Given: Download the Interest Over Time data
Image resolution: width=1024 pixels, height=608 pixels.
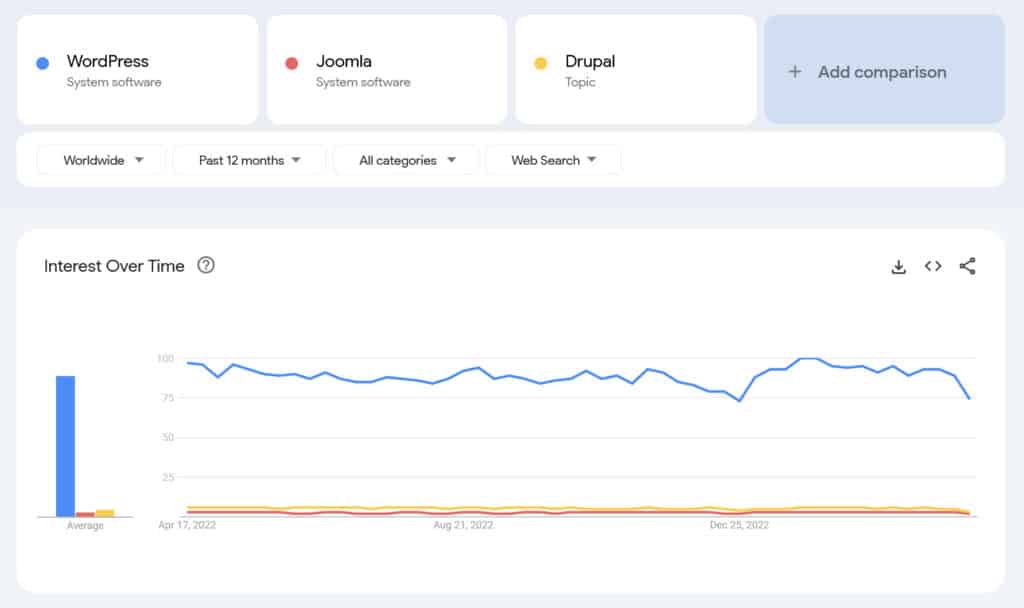Looking at the screenshot, I should click(x=898, y=266).
